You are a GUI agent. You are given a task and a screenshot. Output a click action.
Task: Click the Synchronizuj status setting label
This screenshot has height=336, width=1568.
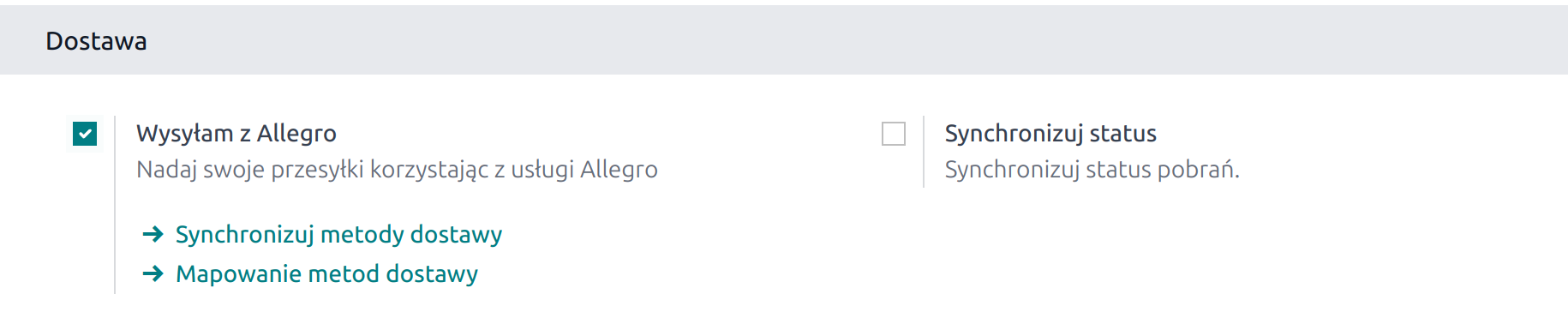[x=1050, y=134]
